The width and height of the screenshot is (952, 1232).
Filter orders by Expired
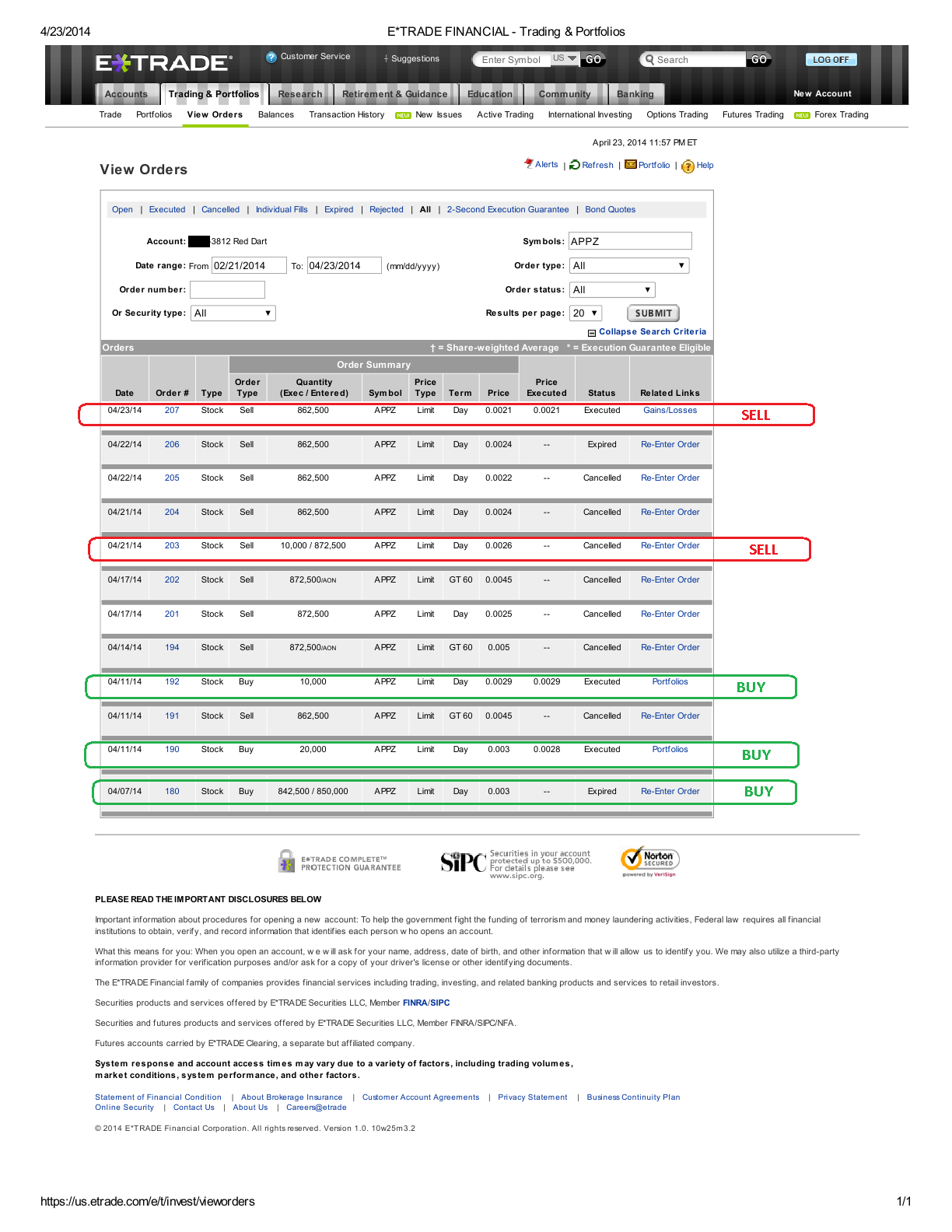tap(338, 210)
